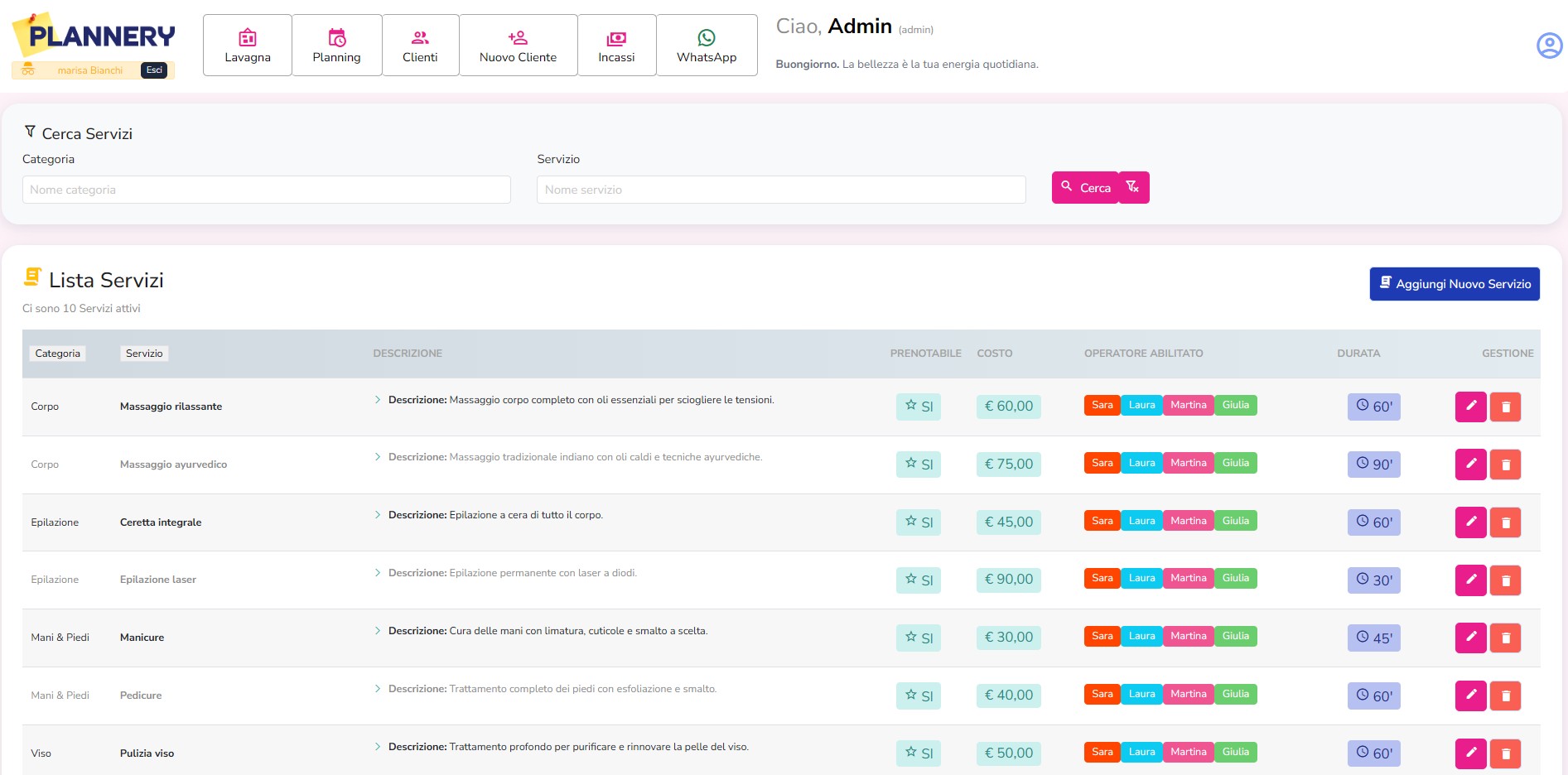Edit Ceretta integrale with pencil icon
This screenshot has height=775, width=1568.
click(1471, 522)
